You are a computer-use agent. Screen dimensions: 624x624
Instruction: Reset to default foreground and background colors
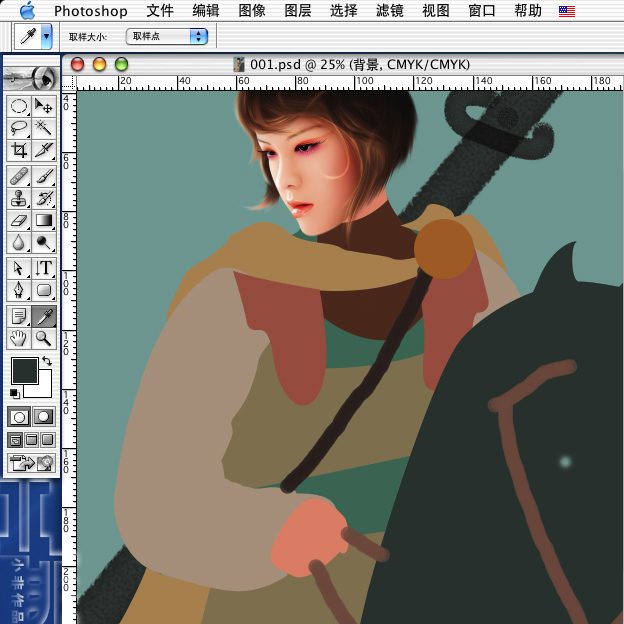pos(15,394)
